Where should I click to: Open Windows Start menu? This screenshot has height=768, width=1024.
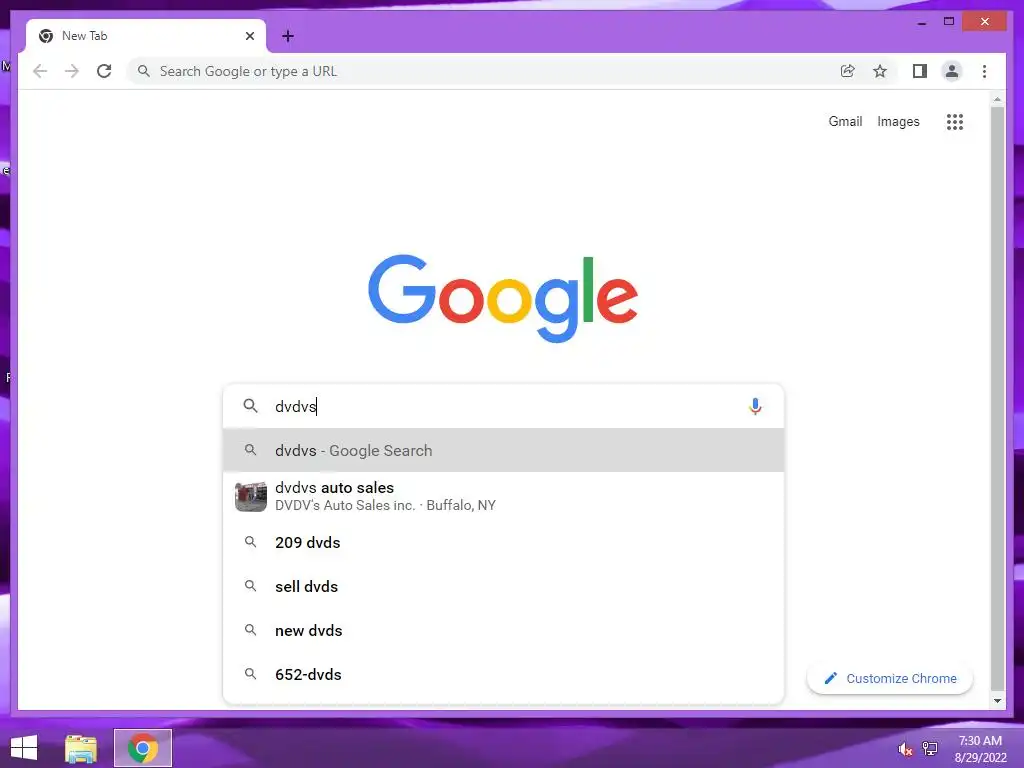pyautogui.click(x=24, y=748)
